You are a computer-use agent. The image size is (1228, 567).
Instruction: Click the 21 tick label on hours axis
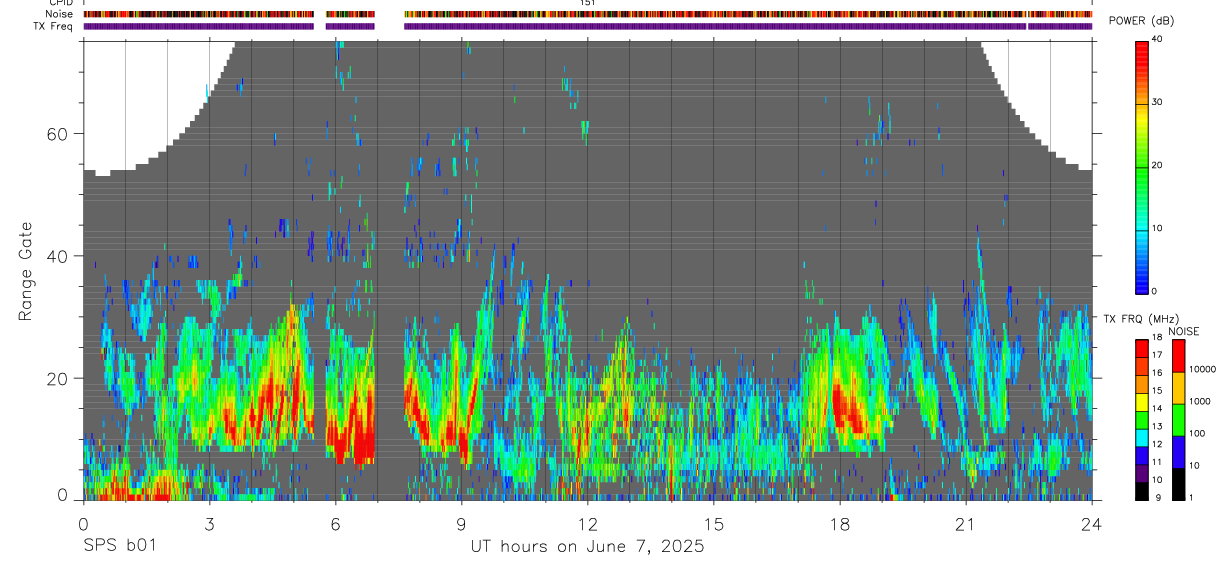coord(966,524)
